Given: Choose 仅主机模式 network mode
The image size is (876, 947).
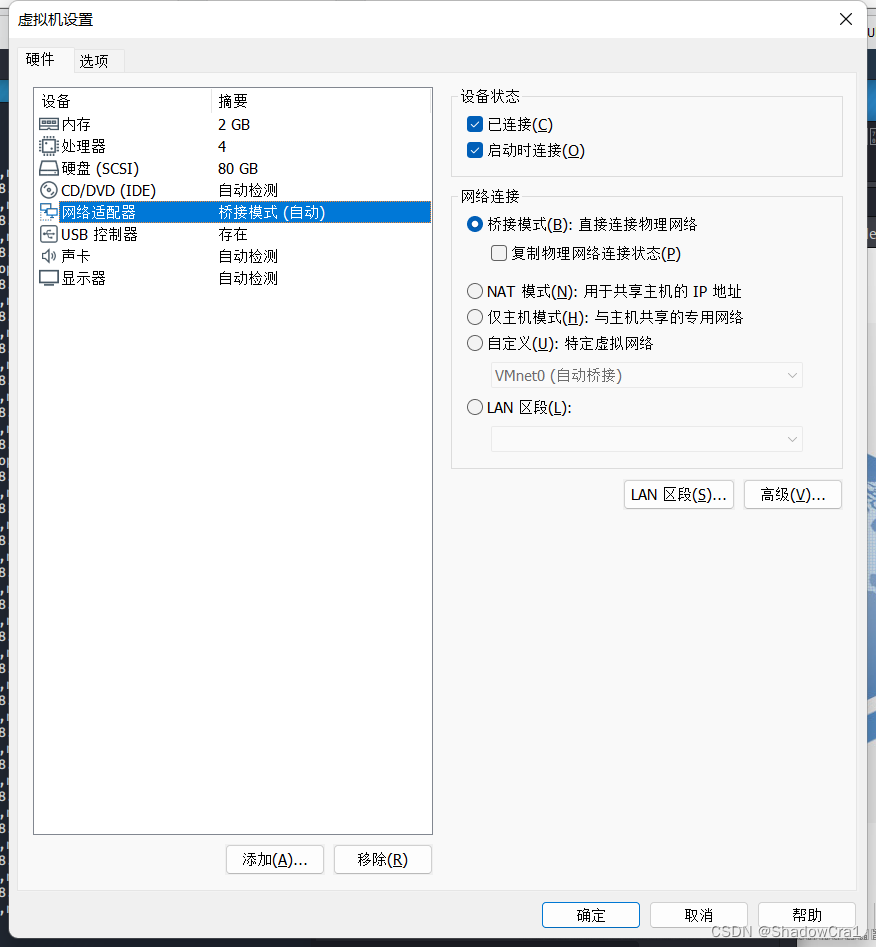Looking at the screenshot, I should click(474, 316).
